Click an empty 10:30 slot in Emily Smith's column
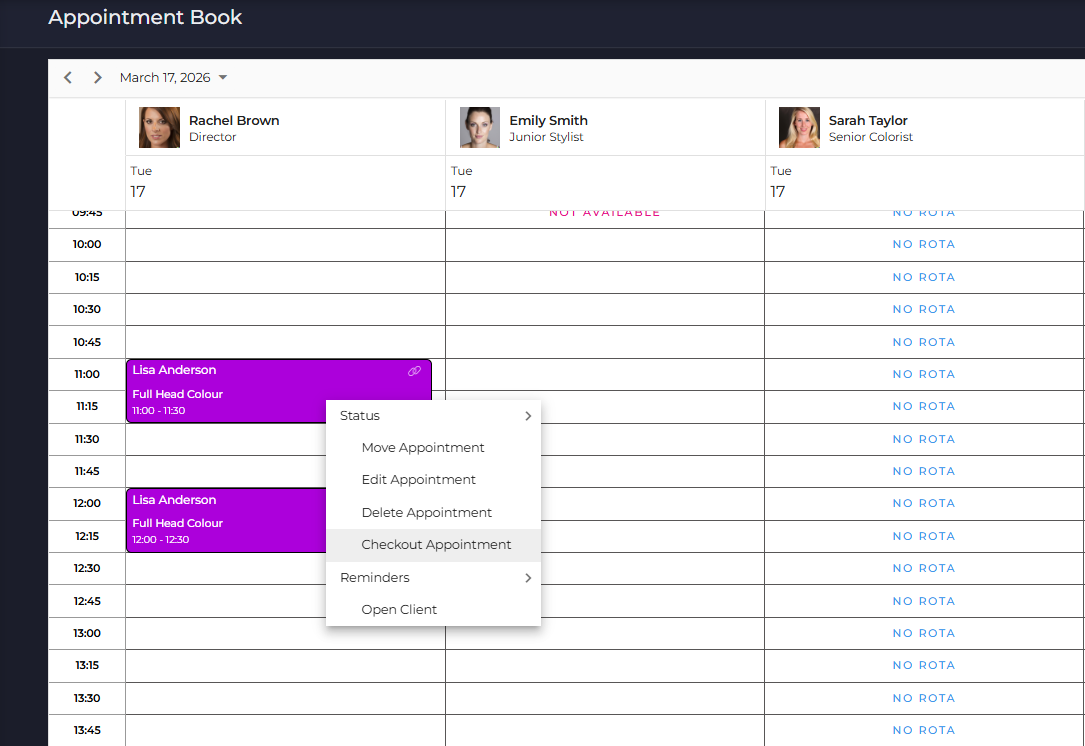 (x=604, y=309)
